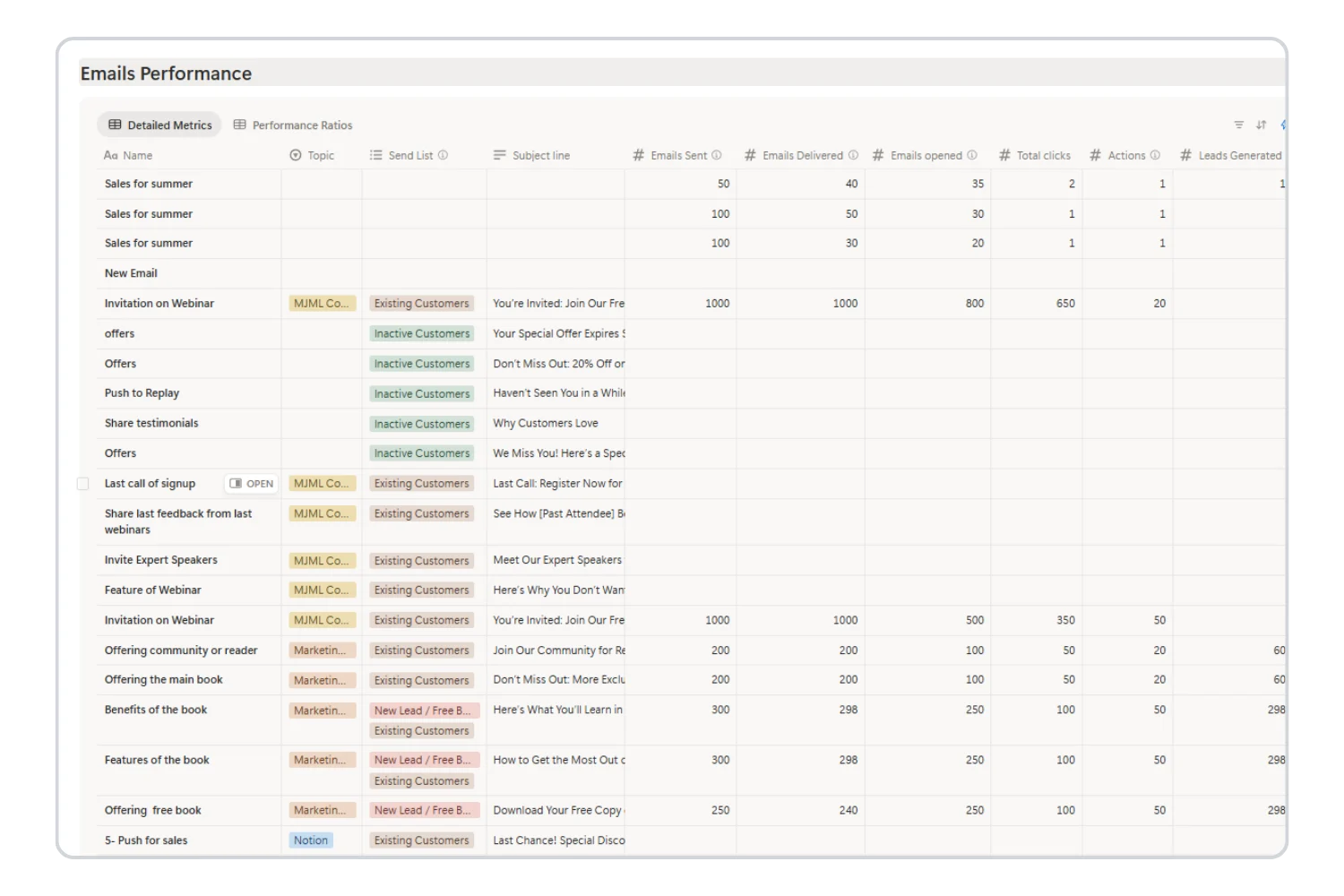Open the filter icon above the table
The width and height of the screenshot is (1344, 896).
click(1239, 125)
